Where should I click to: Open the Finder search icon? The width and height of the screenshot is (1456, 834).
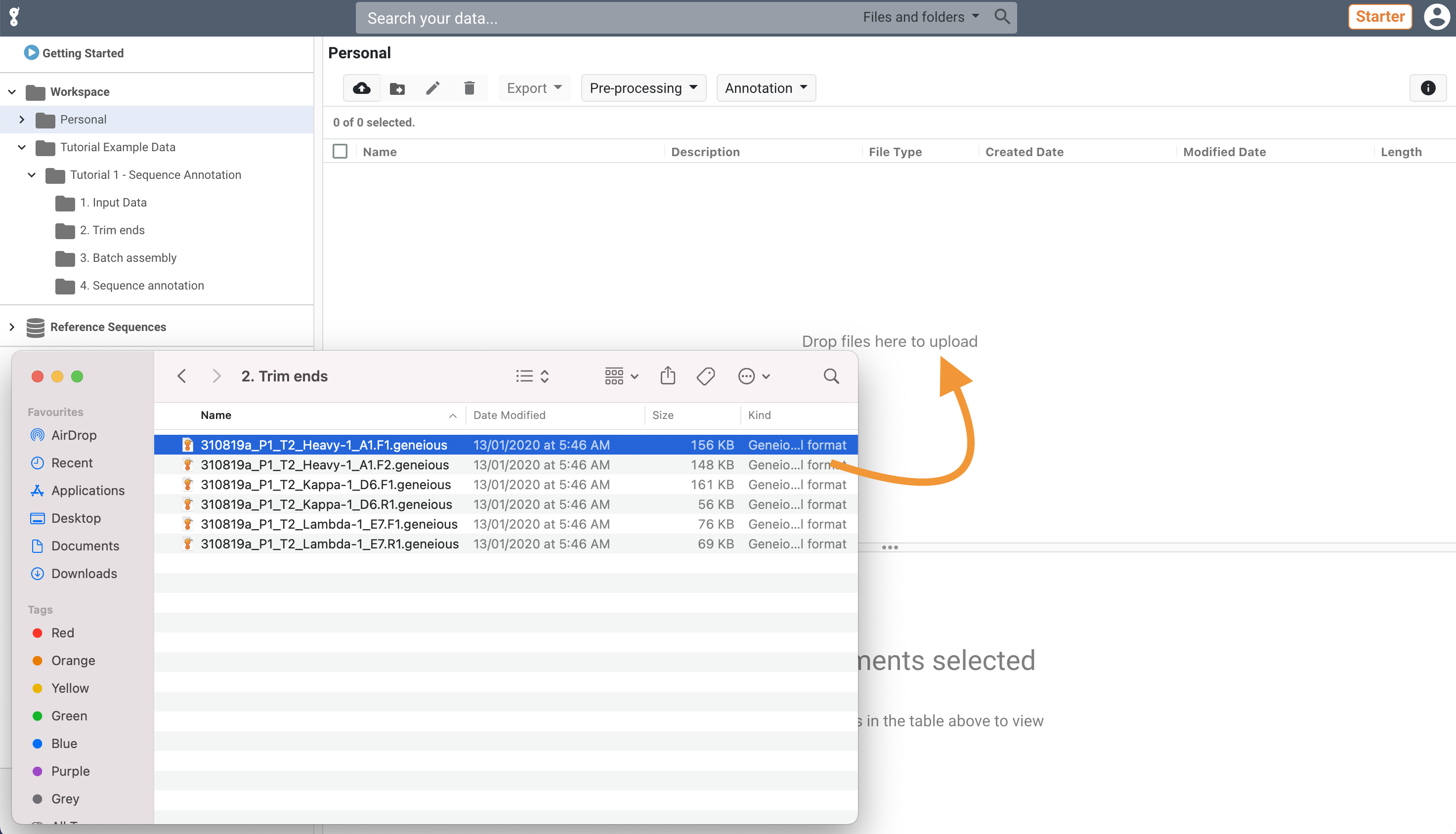[x=831, y=376]
